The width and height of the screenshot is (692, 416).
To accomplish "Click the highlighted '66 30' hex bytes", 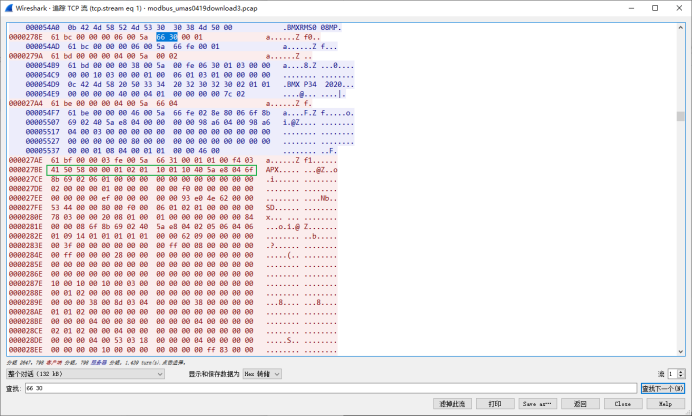I will coord(167,36).
